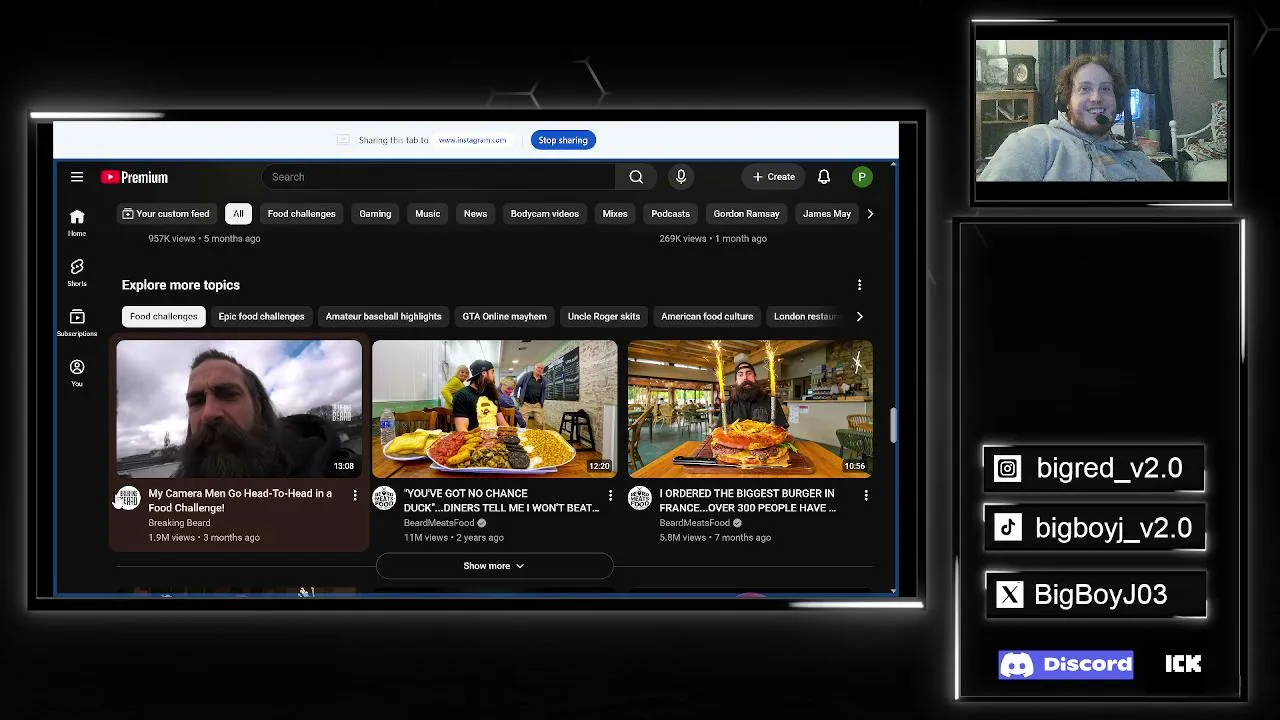Open the BIGGEST BURGER IN FRANCE video title
The width and height of the screenshot is (1280, 720).
pos(748,501)
